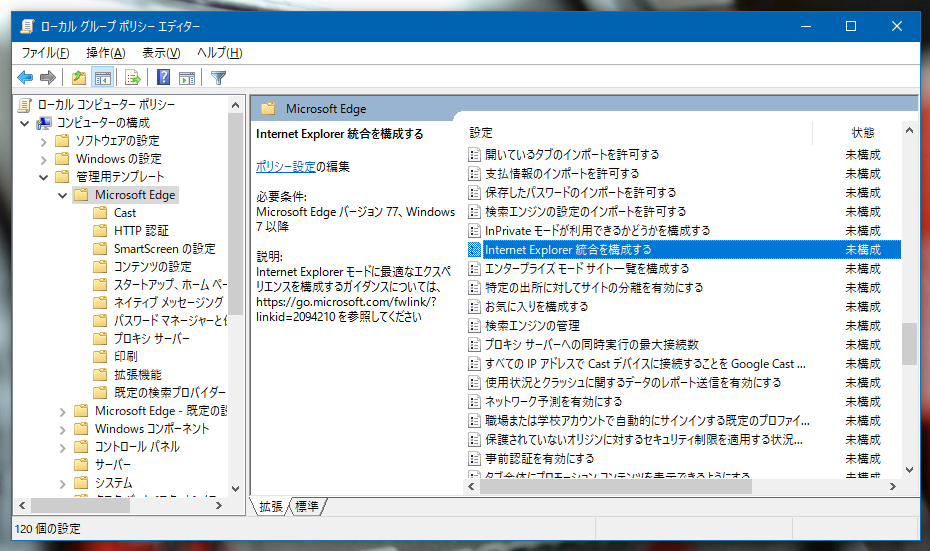930x551 pixels.
Task: Collapse the Microsoft Edge tree node
Action: [x=62, y=195]
